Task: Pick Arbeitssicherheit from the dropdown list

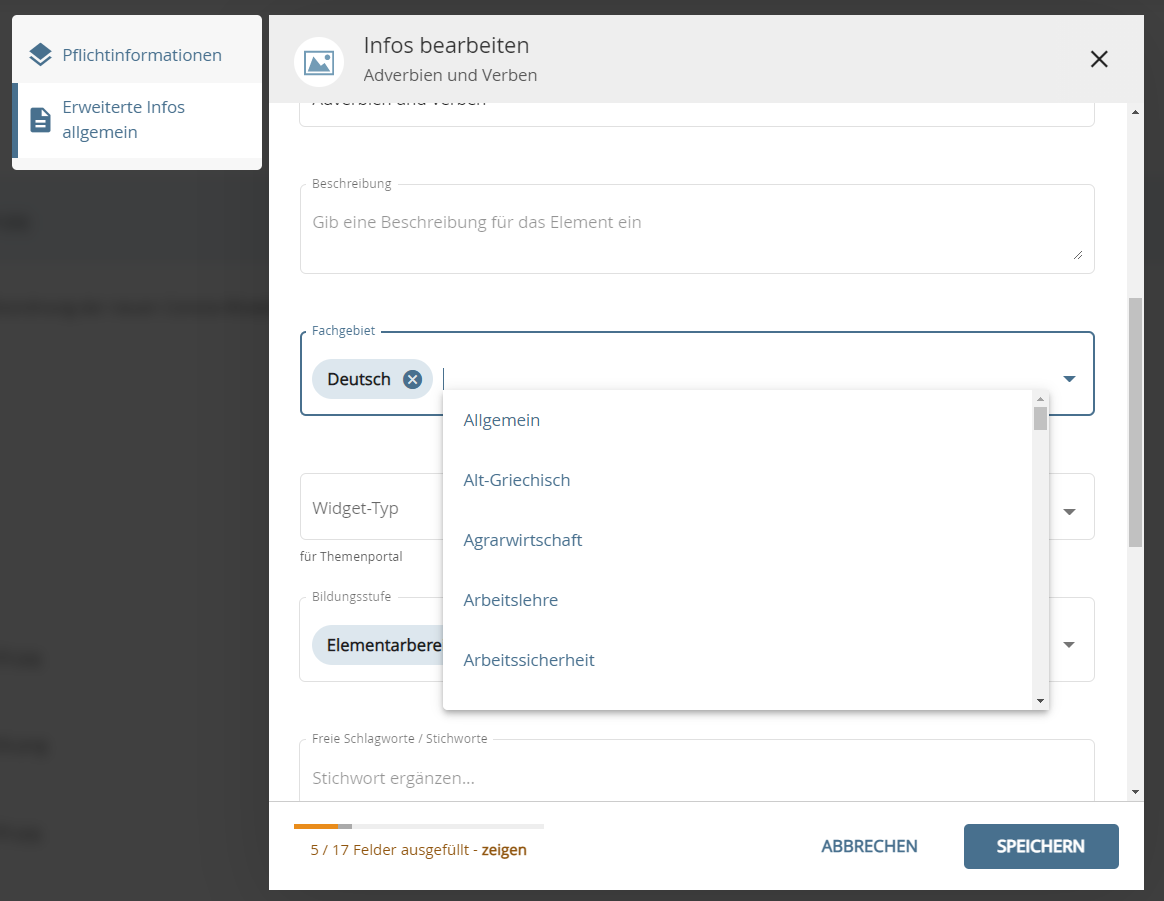Action: point(737,661)
